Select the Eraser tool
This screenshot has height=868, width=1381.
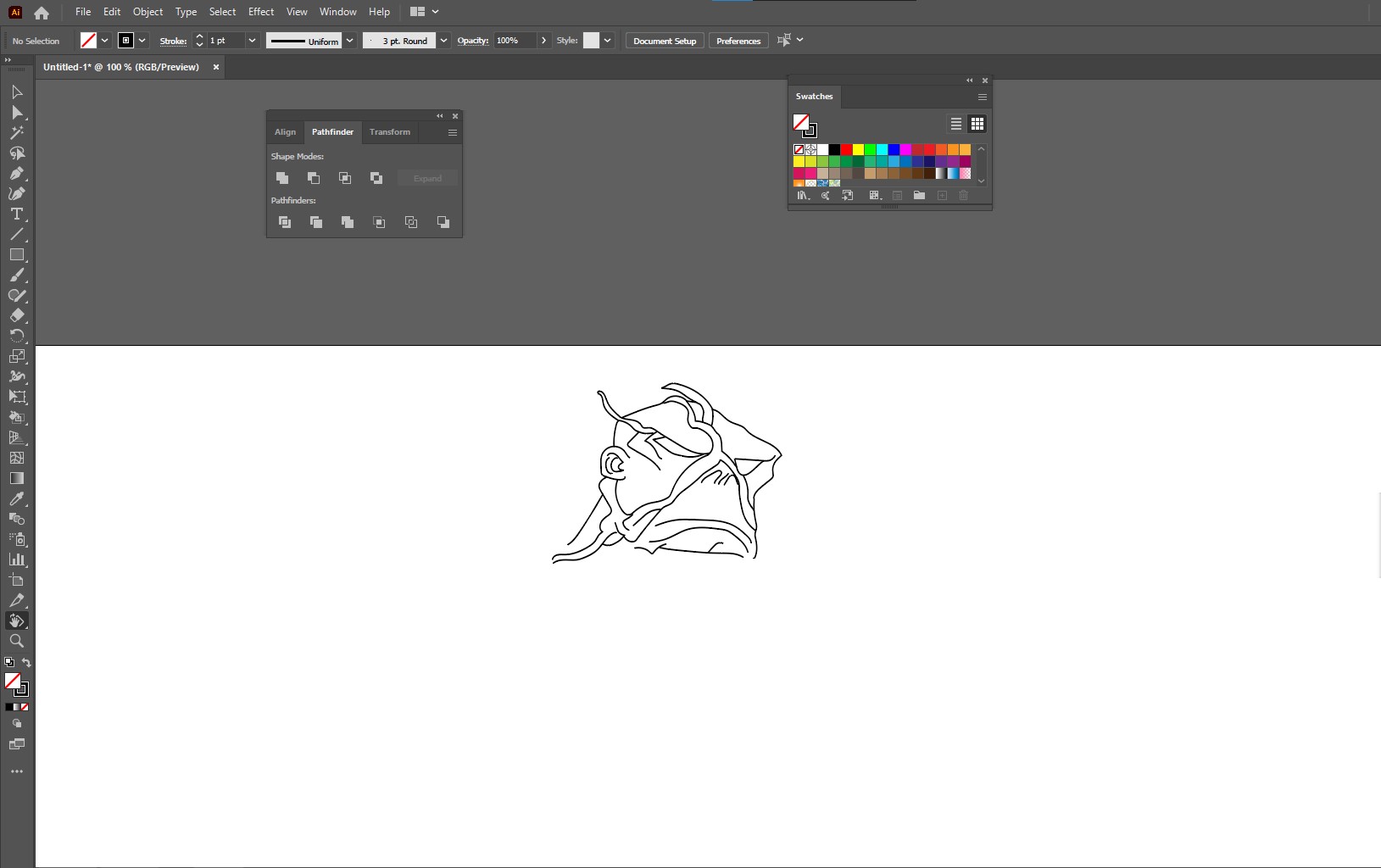17,315
